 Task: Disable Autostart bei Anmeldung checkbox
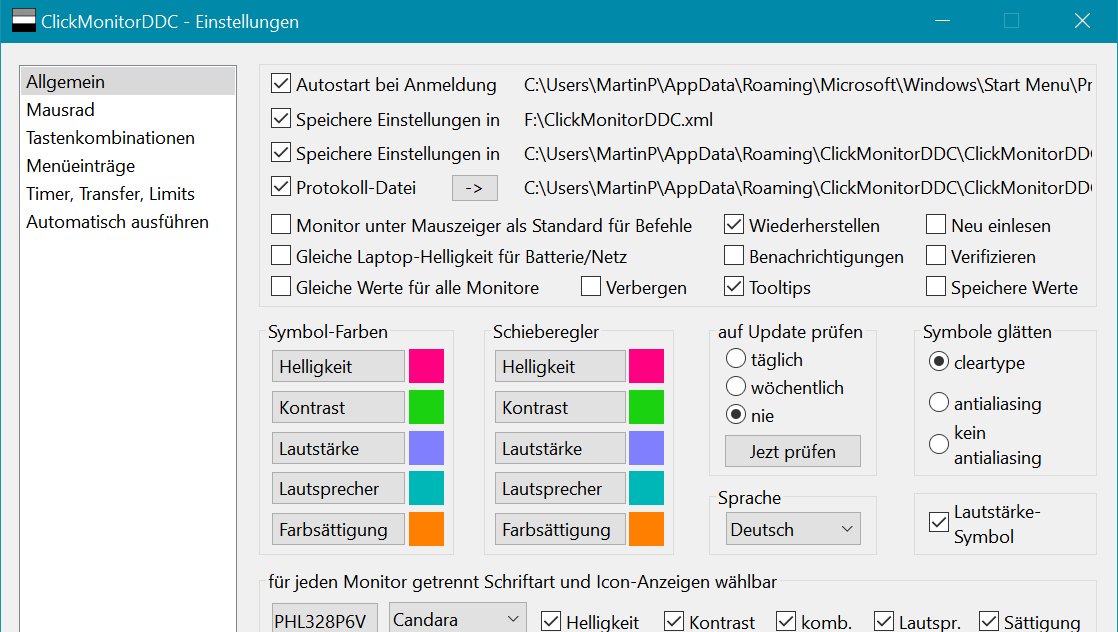281,84
